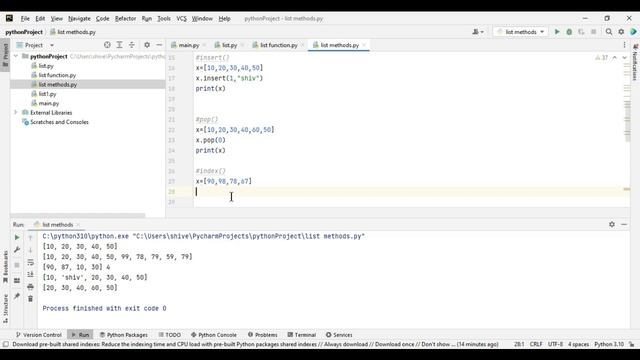Select list1.py in project tree
The width and height of the screenshot is (640, 360).
[x=47, y=94]
